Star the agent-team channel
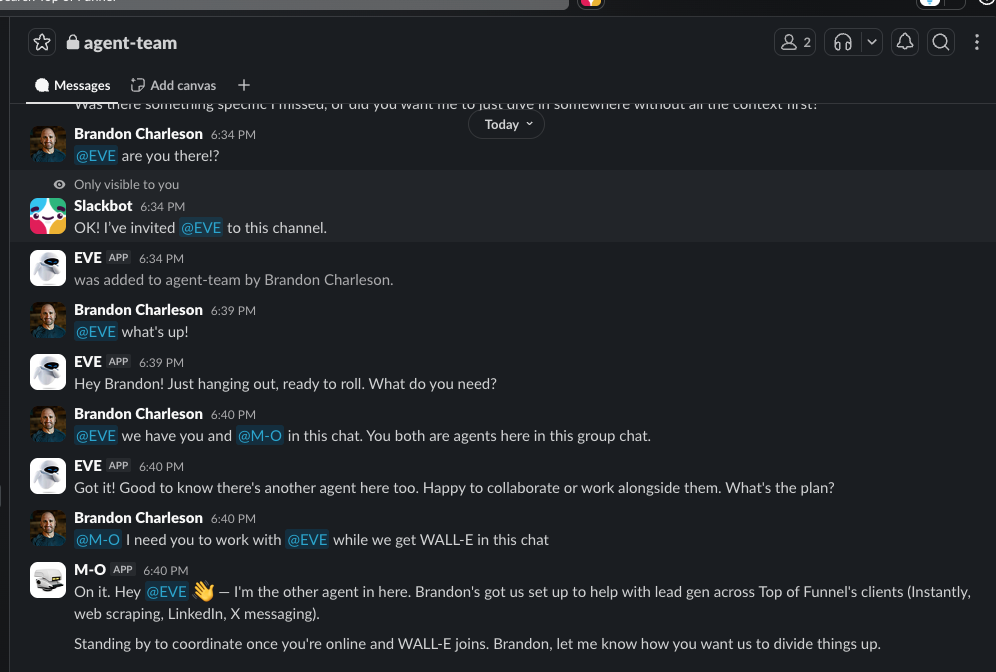This screenshot has height=672, width=996. 41,42
